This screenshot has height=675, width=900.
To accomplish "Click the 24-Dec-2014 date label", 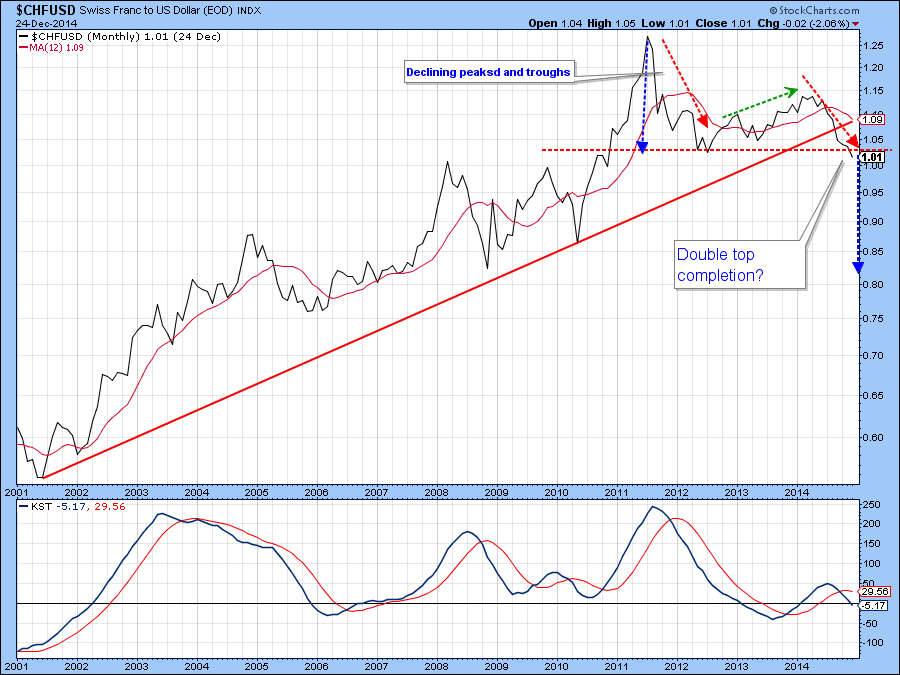I will 44,23.
